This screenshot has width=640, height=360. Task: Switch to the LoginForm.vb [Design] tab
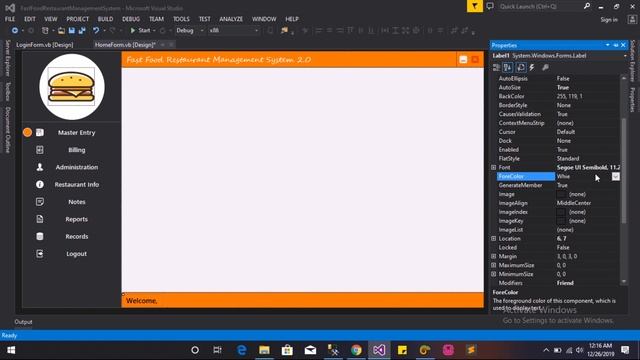[45, 45]
